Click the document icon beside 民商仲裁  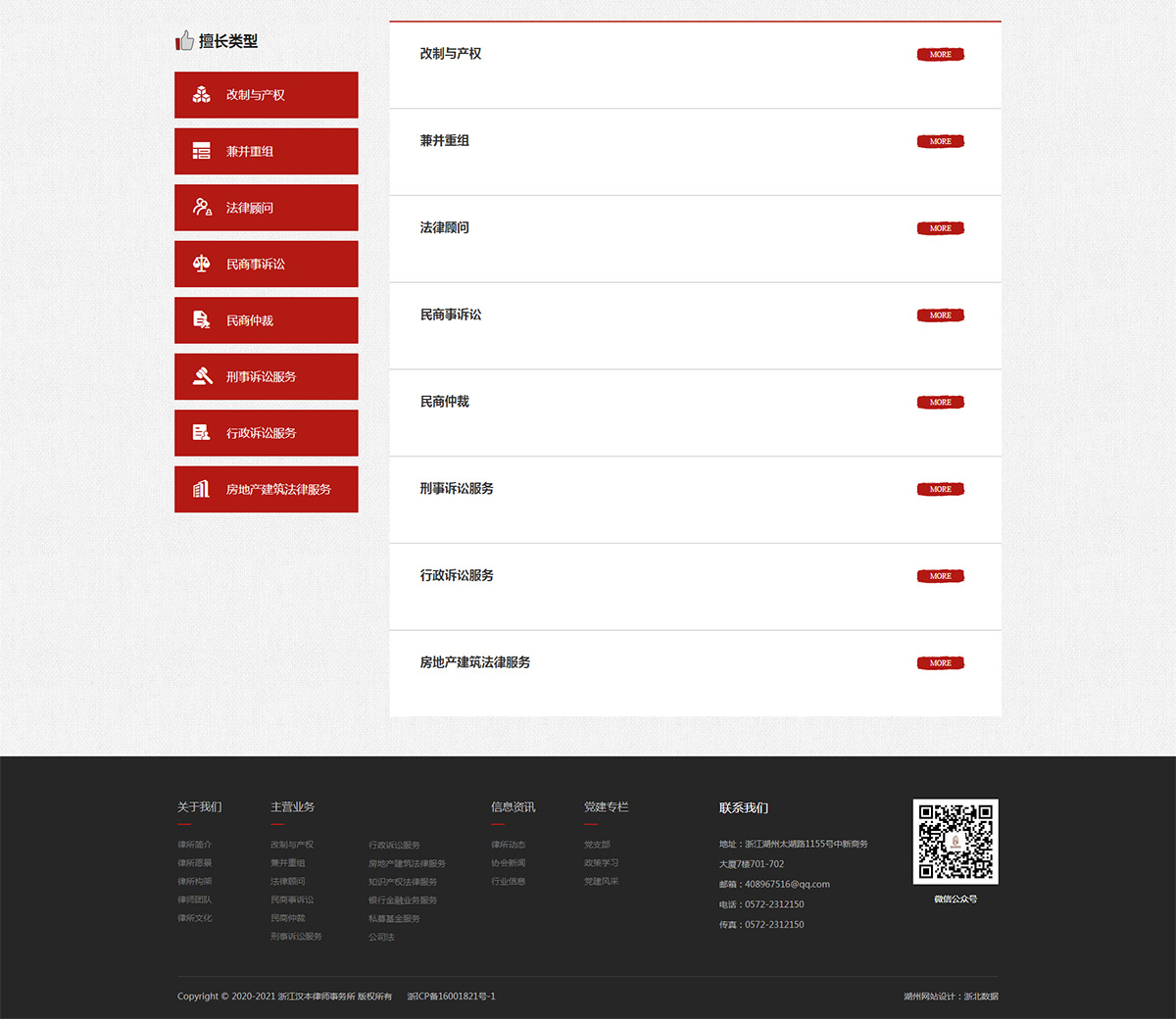(x=202, y=320)
